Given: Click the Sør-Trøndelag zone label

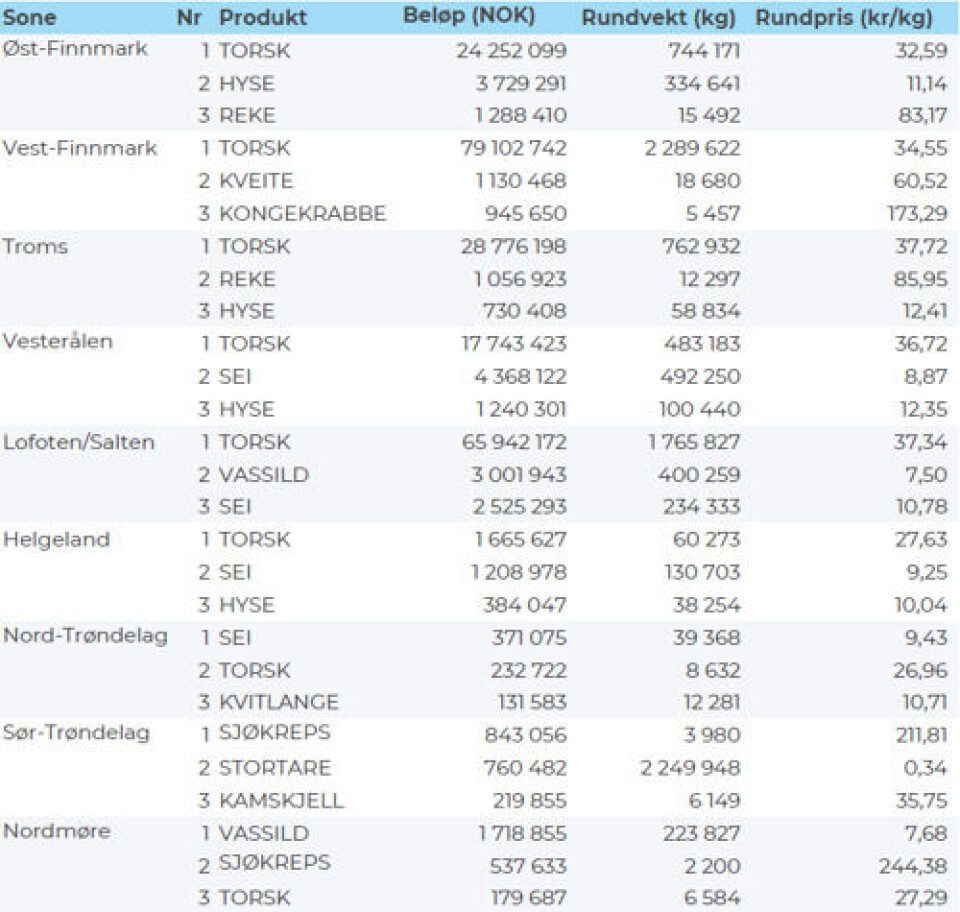Looking at the screenshot, I should (76, 734).
